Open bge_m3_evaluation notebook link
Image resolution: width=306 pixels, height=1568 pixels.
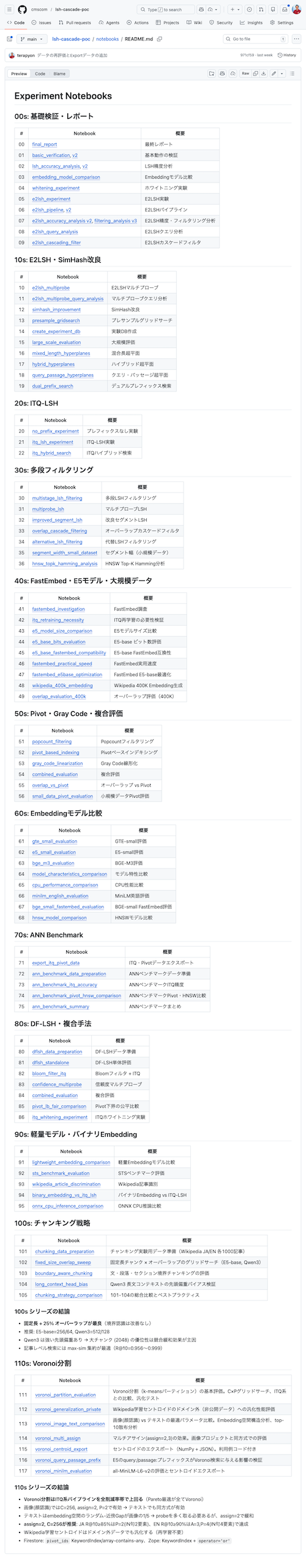pyautogui.click(x=53, y=863)
